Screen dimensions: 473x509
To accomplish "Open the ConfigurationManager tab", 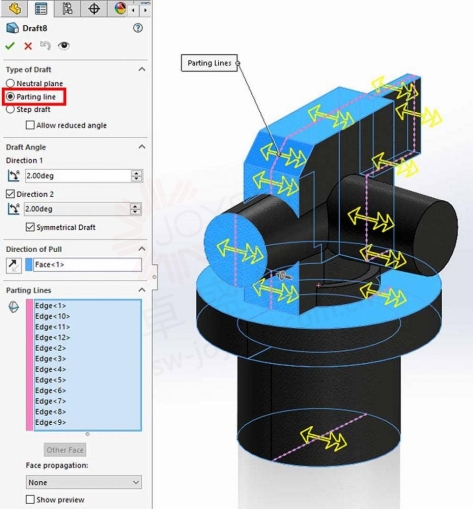I will (x=67, y=8).
